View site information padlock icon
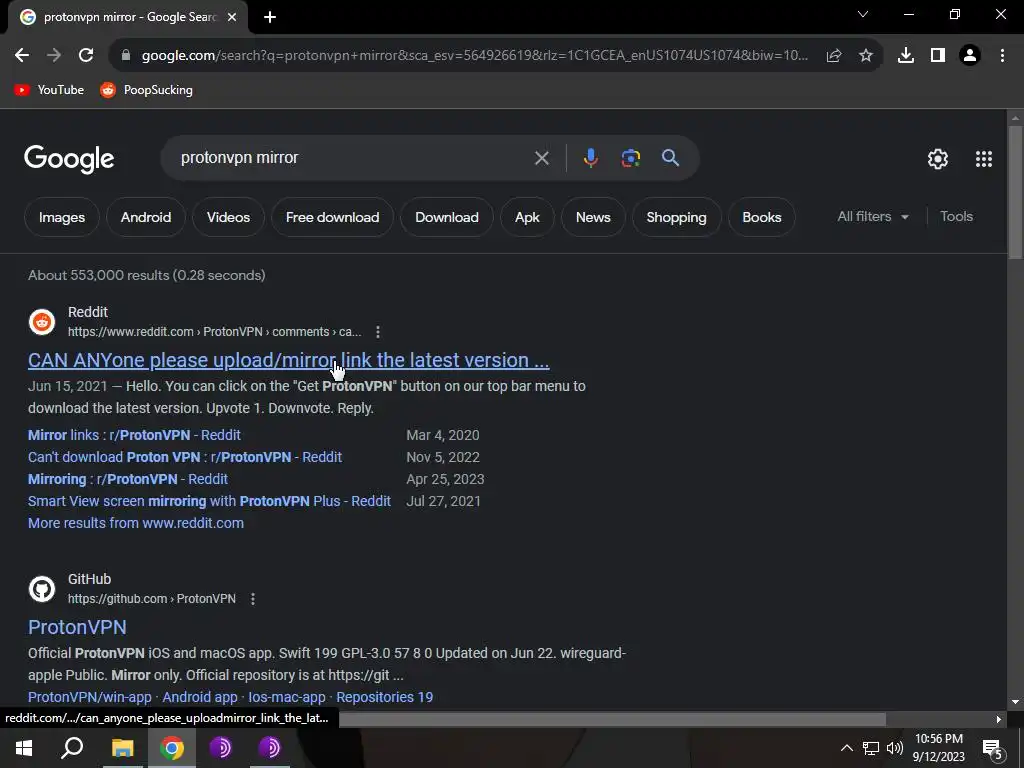This screenshot has width=1024, height=768. pyautogui.click(x=126, y=56)
